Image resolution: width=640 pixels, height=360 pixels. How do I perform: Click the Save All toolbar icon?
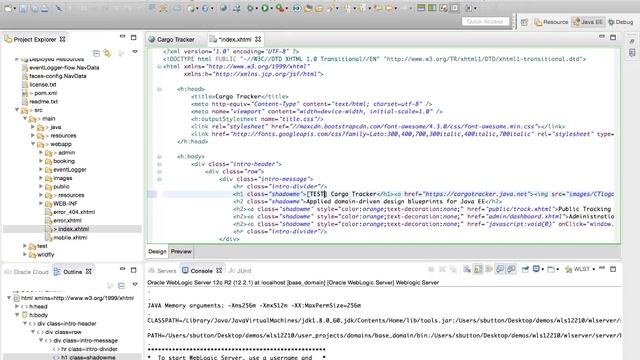tap(34, 8)
